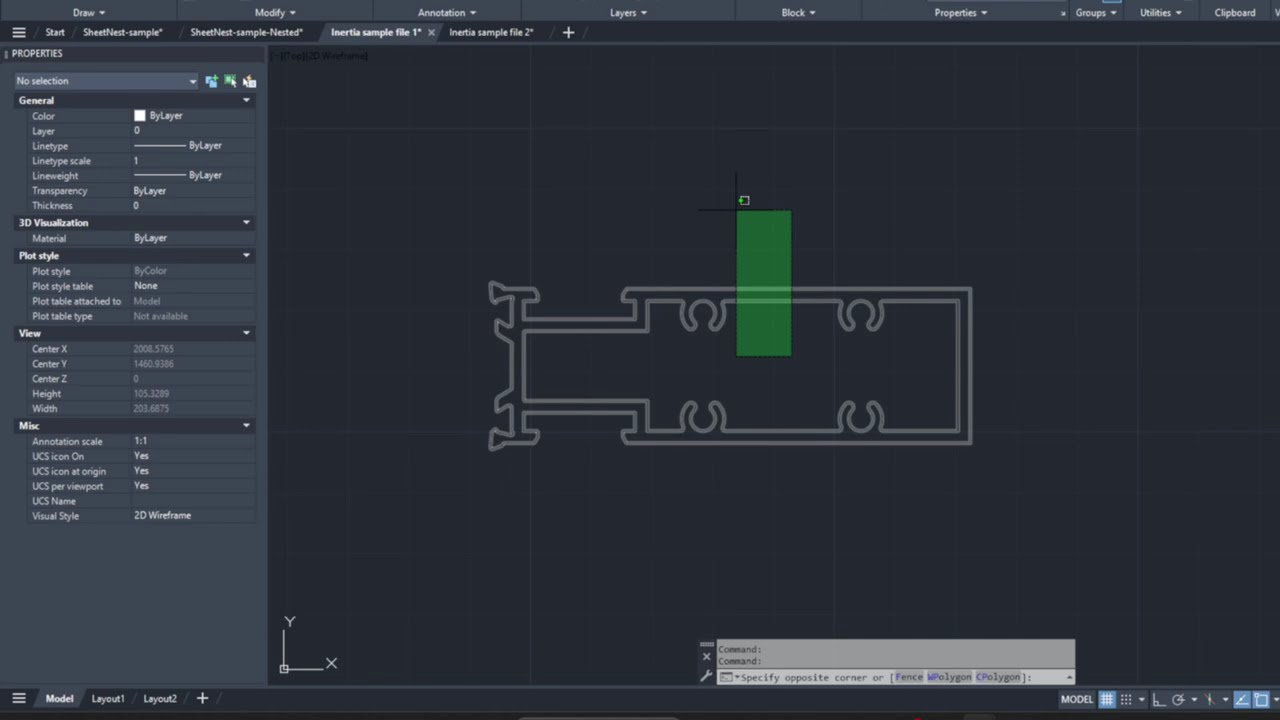Collapse the Plot style section
1280x720 pixels.
click(246, 255)
